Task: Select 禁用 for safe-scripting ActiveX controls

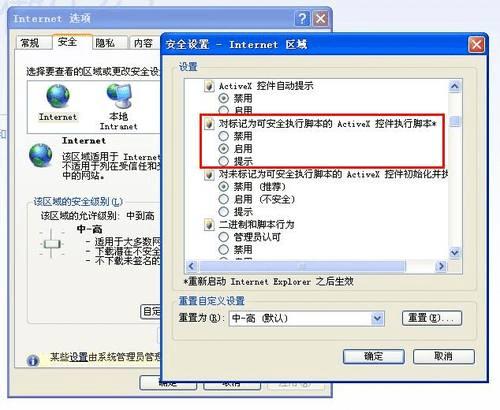Action: (x=223, y=136)
